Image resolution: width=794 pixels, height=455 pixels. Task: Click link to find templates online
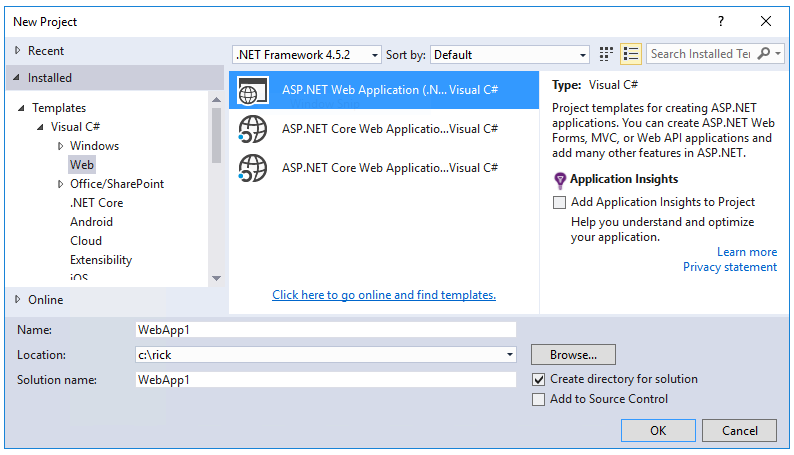(384, 295)
